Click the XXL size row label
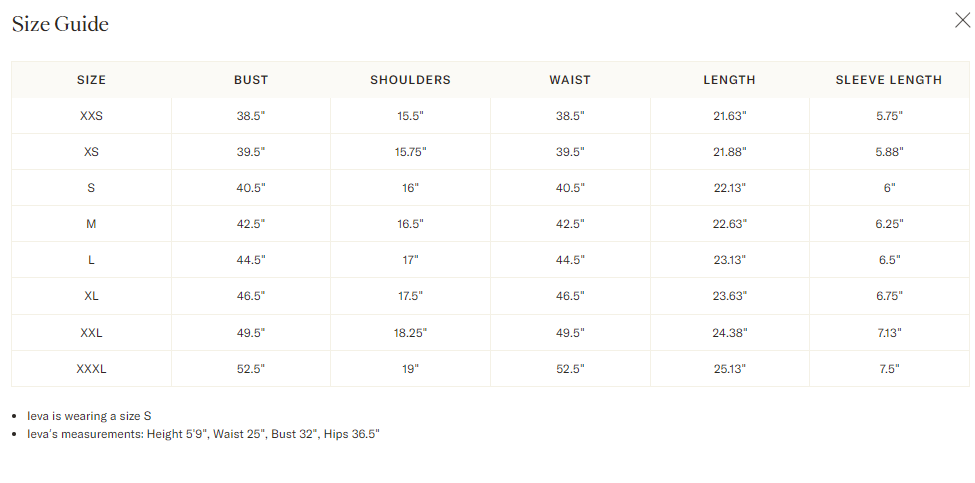 click(91, 332)
